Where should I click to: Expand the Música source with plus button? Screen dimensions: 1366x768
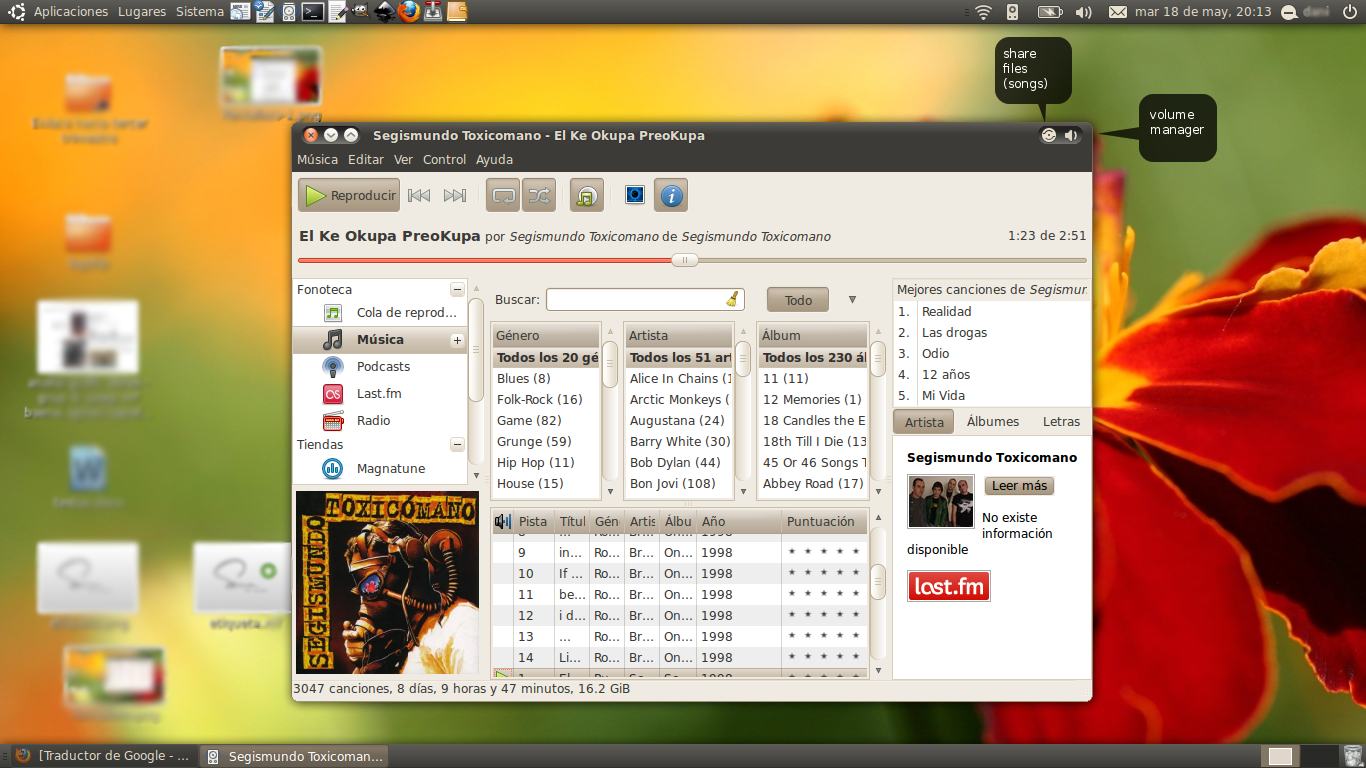[457, 341]
